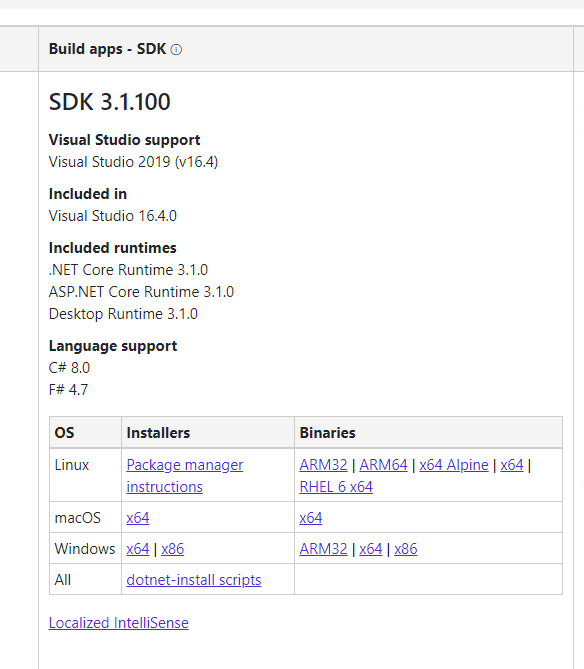584x669 pixels.
Task: Click the macOS row label
Action: coord(78,518)
